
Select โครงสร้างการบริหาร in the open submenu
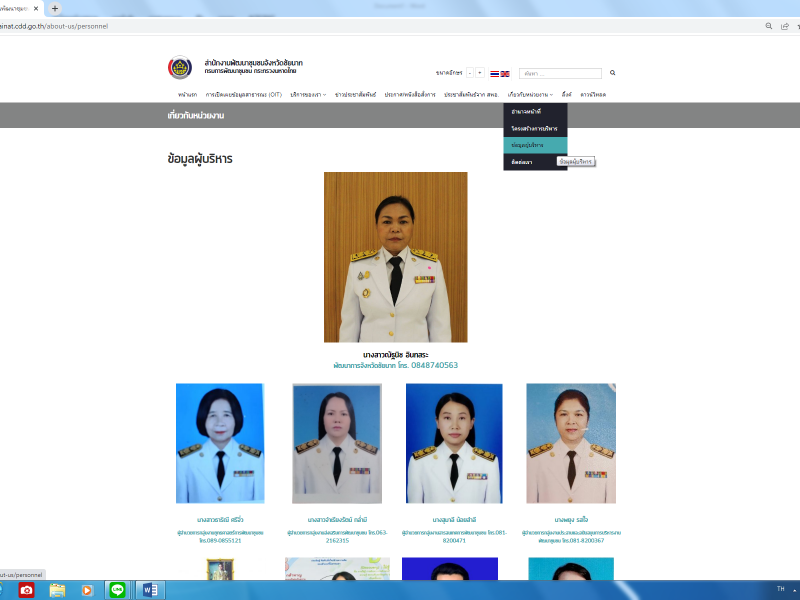[x=535, y=130]
